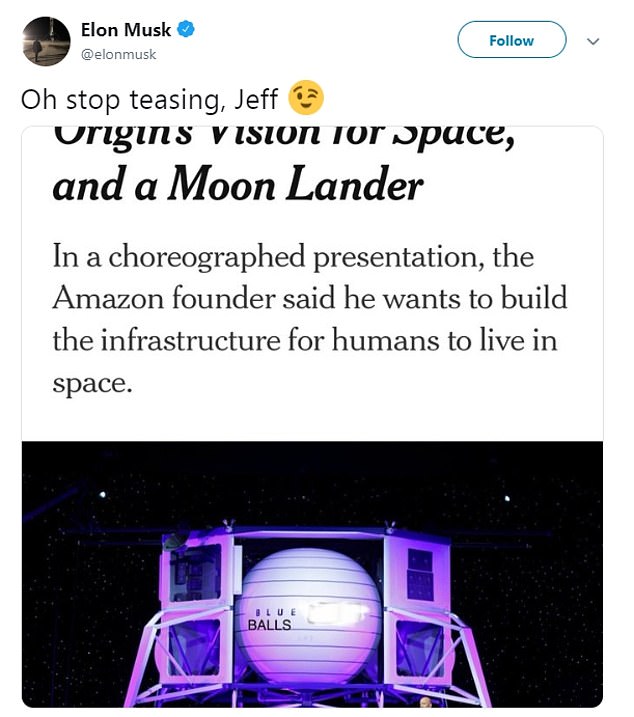Click the cropped 'Vision for Space' headline line

(x=284, y=136)
